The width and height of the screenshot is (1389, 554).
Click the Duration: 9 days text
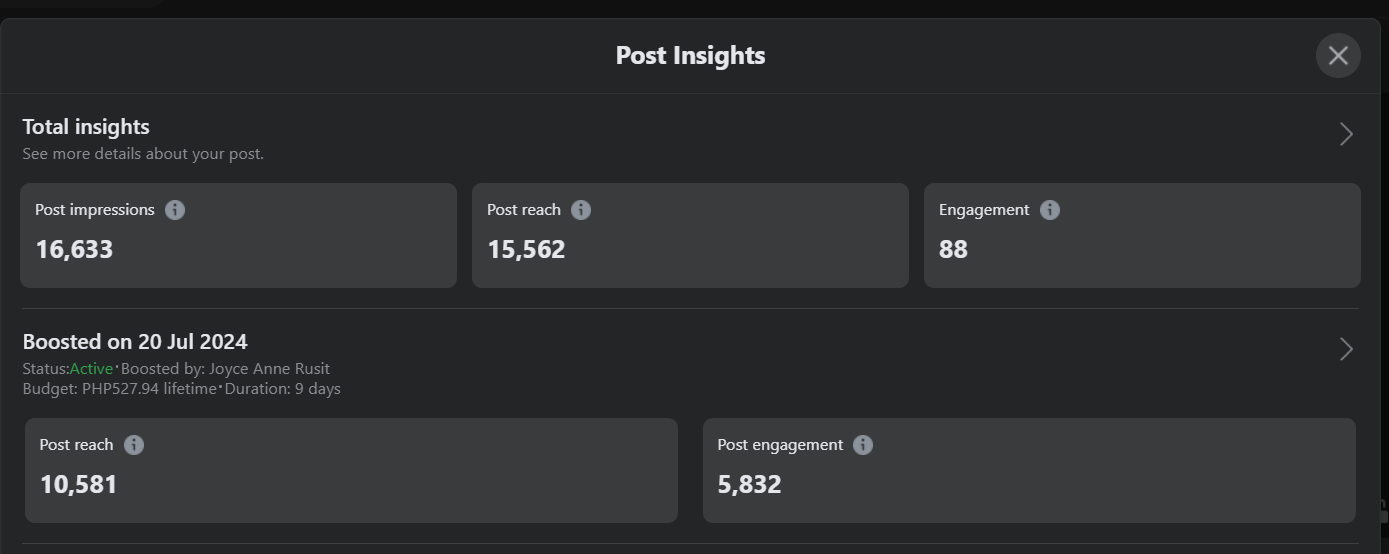pos(282,389)
